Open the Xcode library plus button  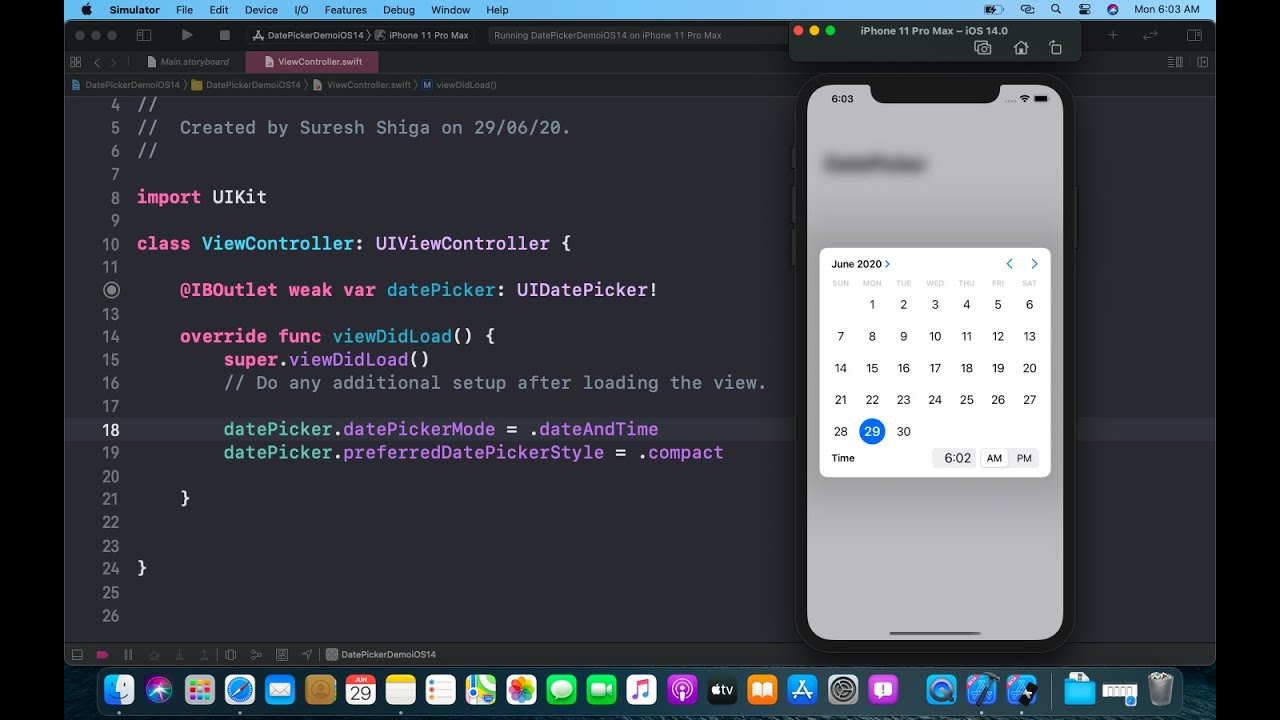(1113, 35)
